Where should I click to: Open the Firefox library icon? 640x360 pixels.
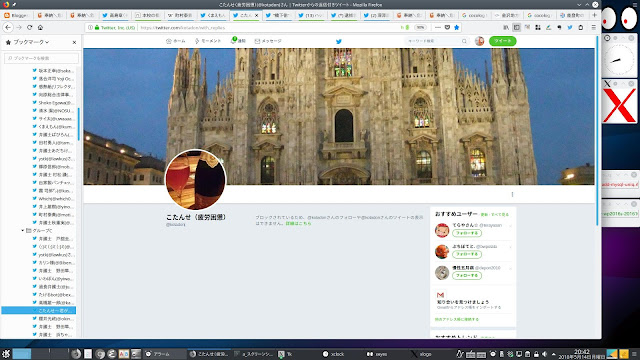tap(506, 27)
